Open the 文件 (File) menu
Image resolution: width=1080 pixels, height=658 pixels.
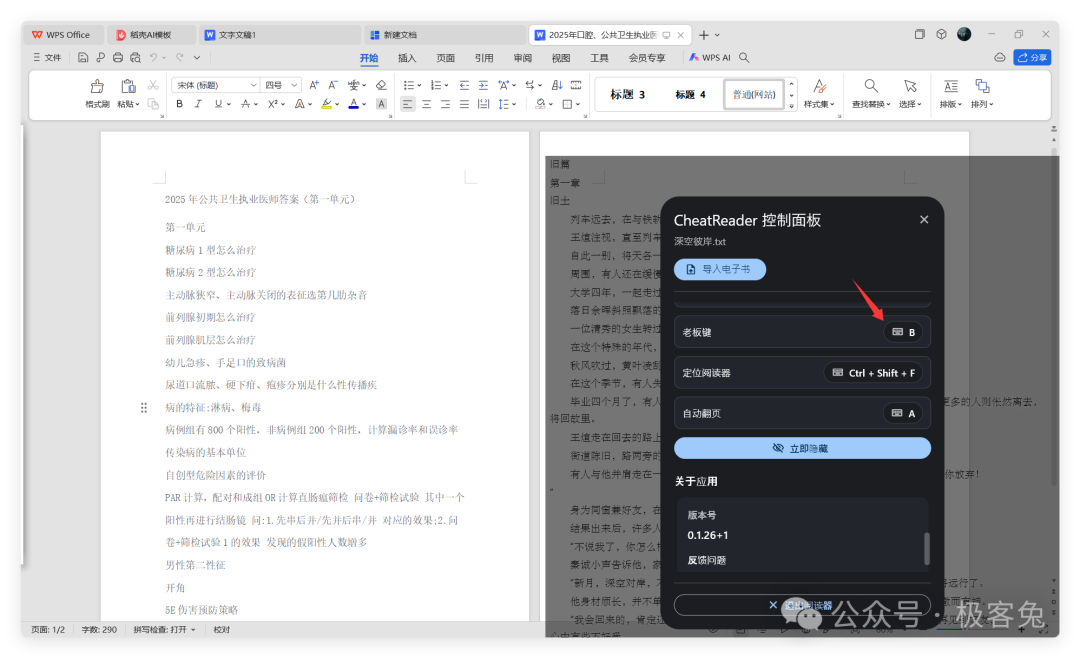[48, 58]
